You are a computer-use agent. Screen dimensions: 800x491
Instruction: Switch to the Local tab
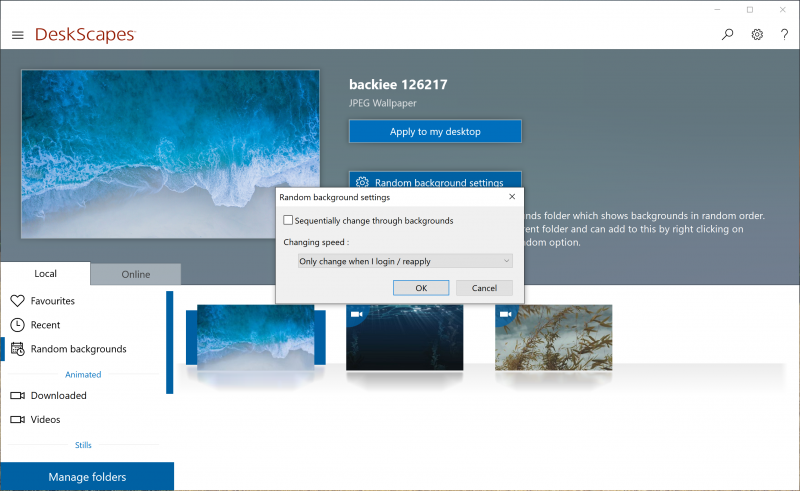pyautogui.click(x=45, y=274)
